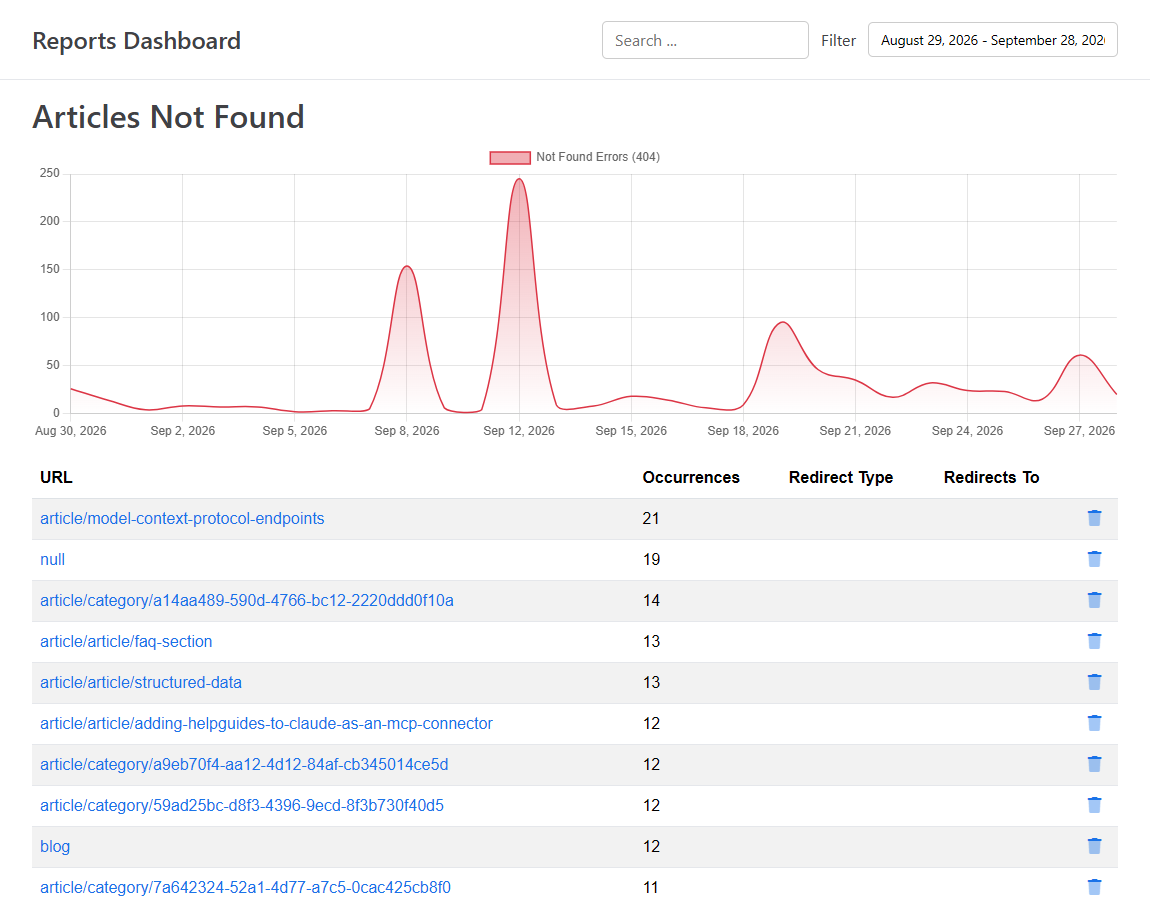Open category a14aa489-590d-4766 link
Screen dimensions: 1150x900
pyautogui.click(x=246, y=601)
